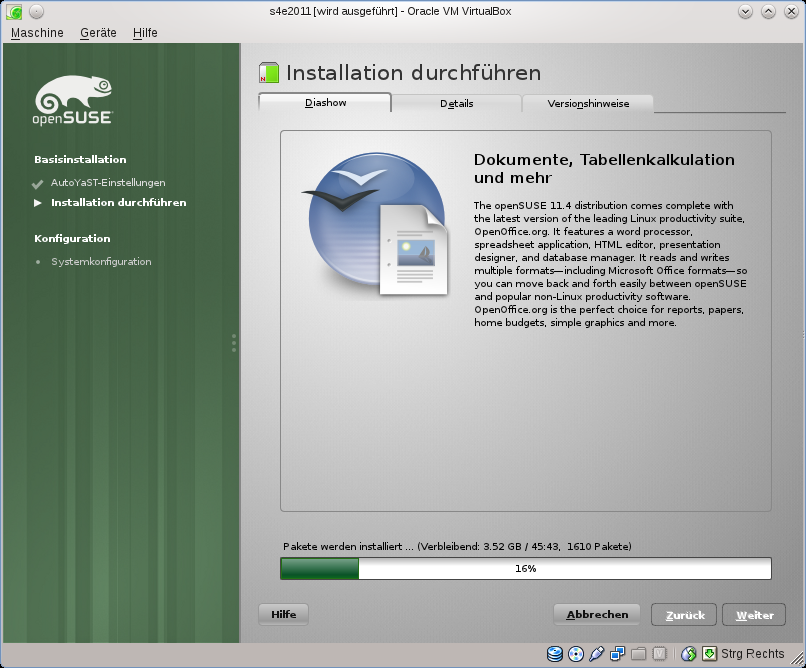Open the Hilfe menu in menu bar

(145, 33)
